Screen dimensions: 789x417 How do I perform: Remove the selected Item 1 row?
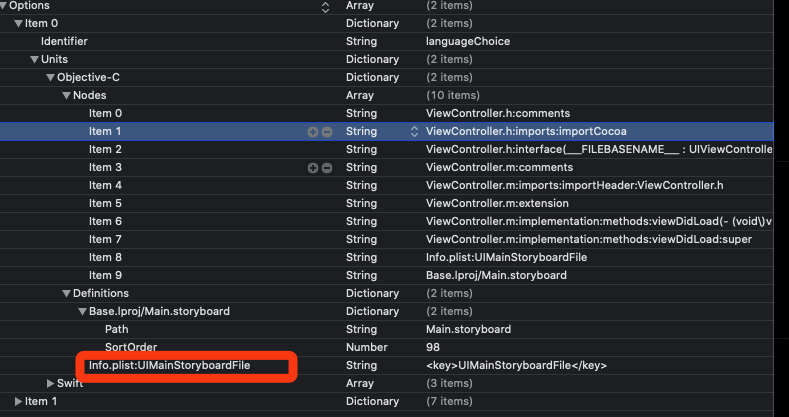(327, 132)
